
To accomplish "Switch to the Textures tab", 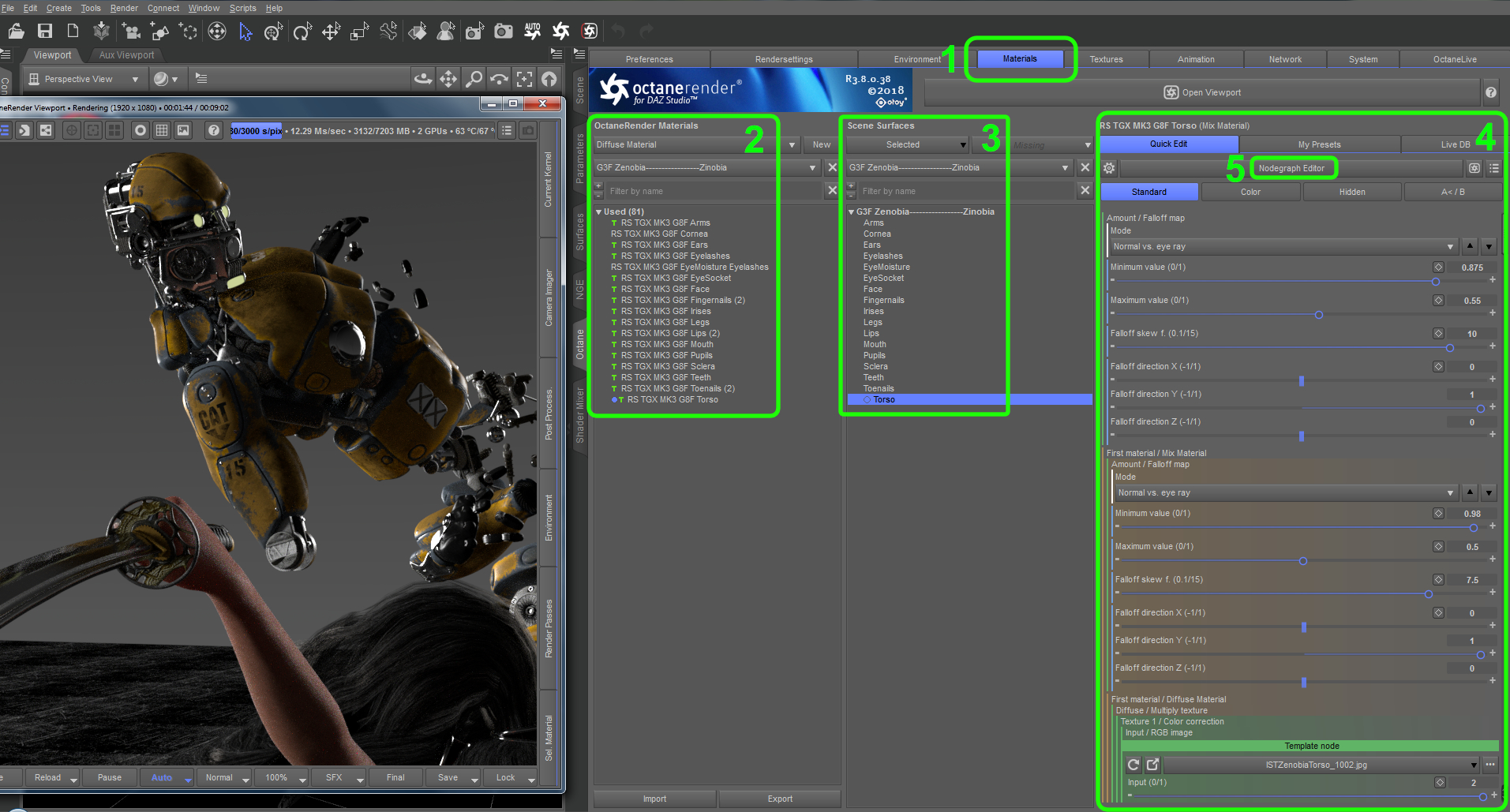I will [1106, 59].
